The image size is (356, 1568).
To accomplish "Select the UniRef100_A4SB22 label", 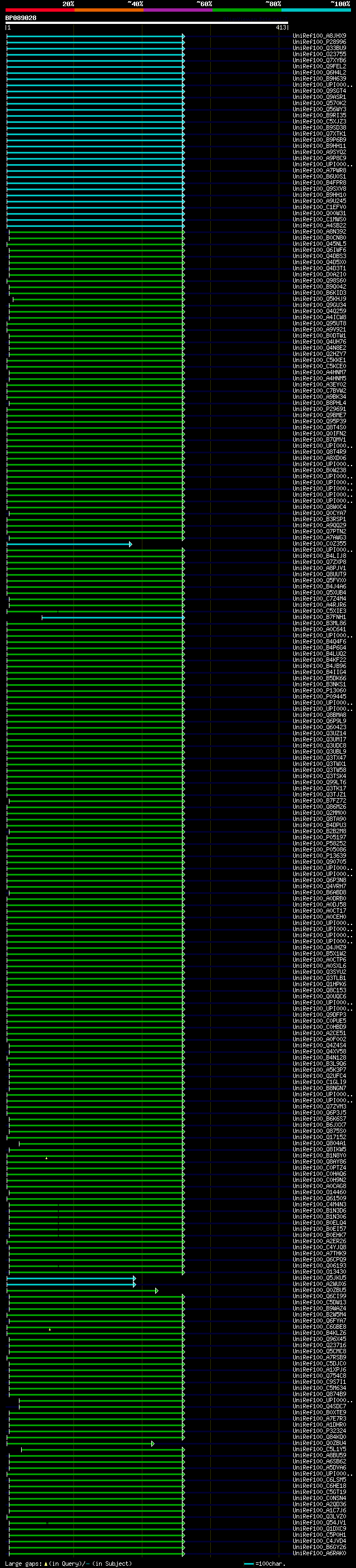I will pos(319,225).
